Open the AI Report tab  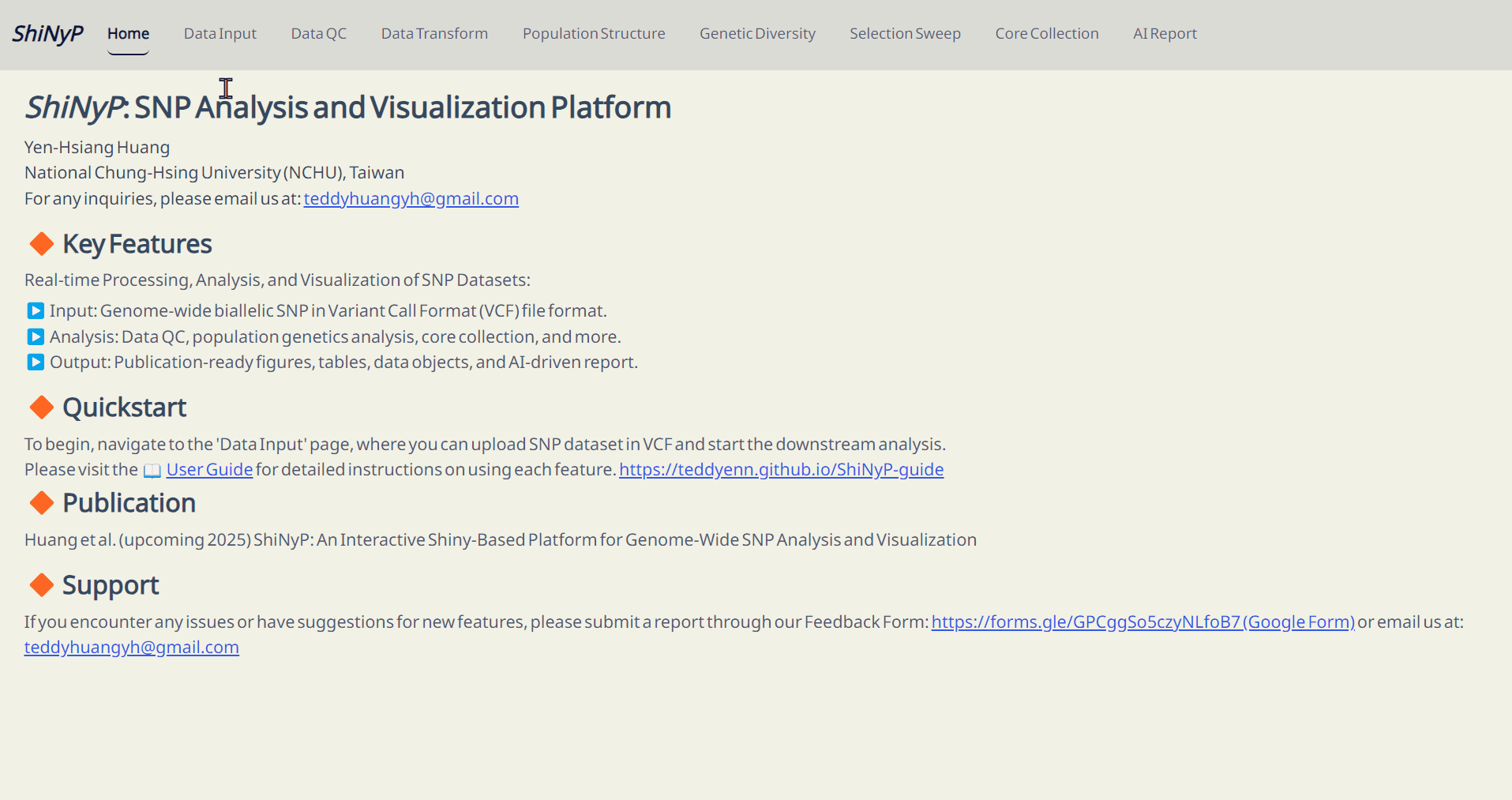point(1165,33)
